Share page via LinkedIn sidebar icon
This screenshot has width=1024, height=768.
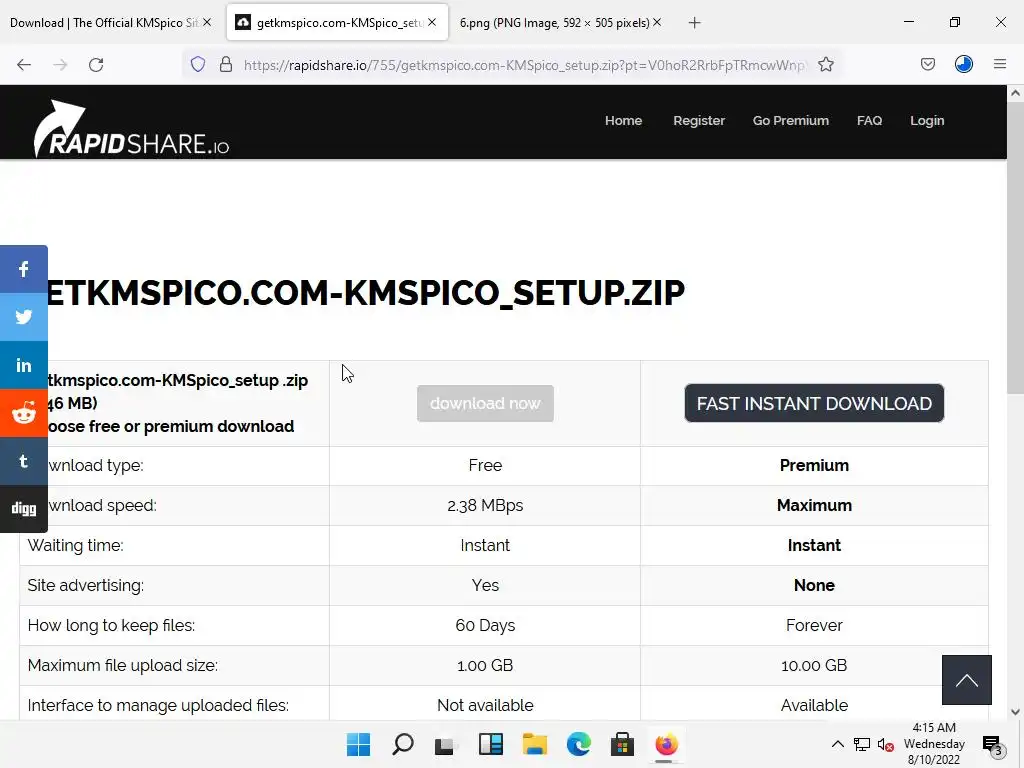coord(24,365)
